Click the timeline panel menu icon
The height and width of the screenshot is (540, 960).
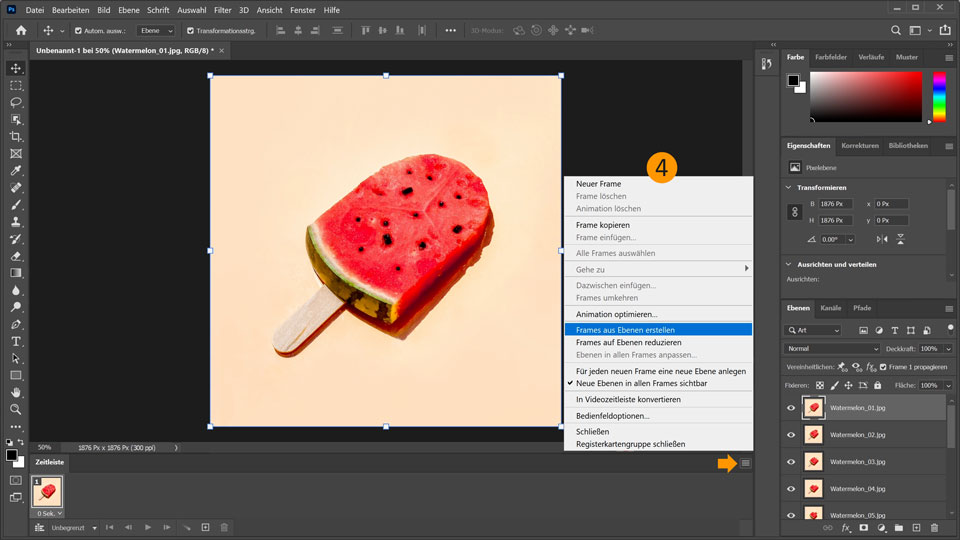[745, 463]
